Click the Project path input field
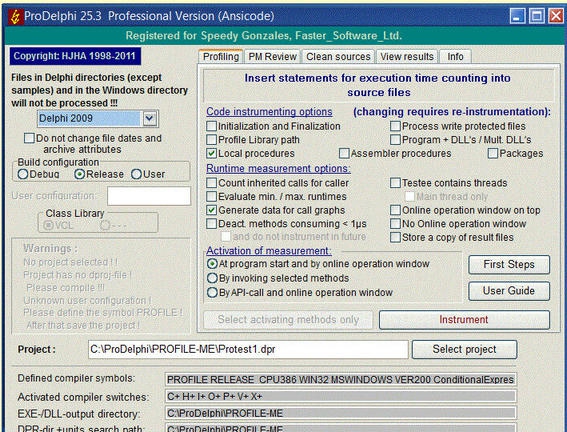567x432 pixels. click(x=248, y=350)
